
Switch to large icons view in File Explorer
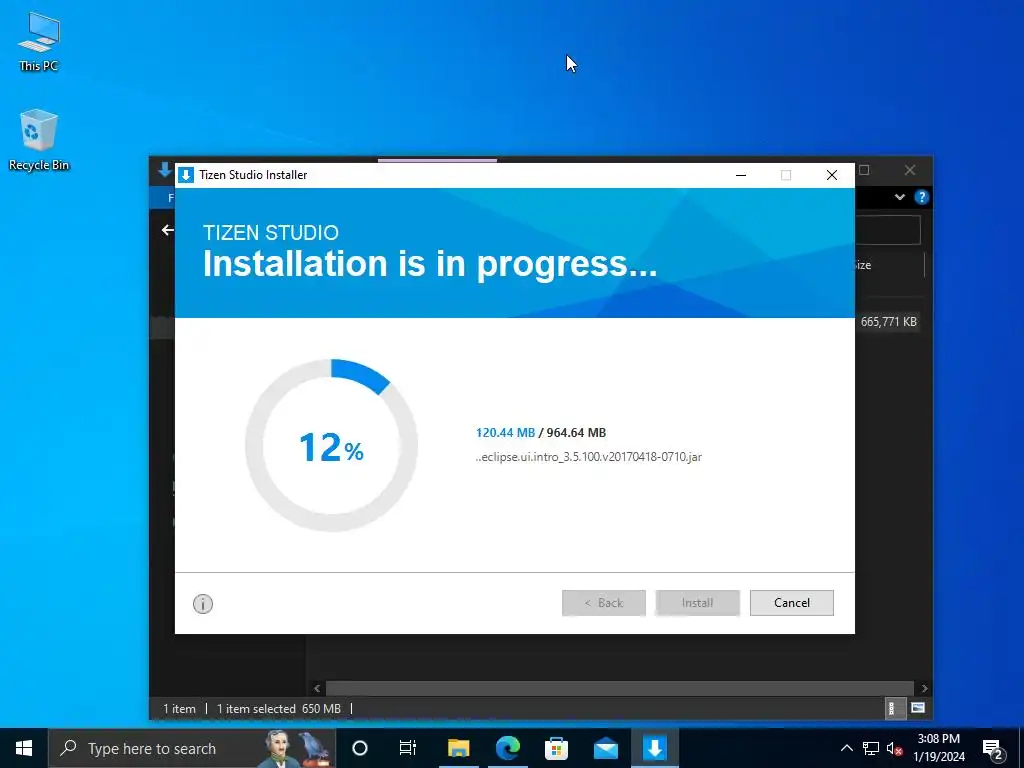click(x=918, y=708)
